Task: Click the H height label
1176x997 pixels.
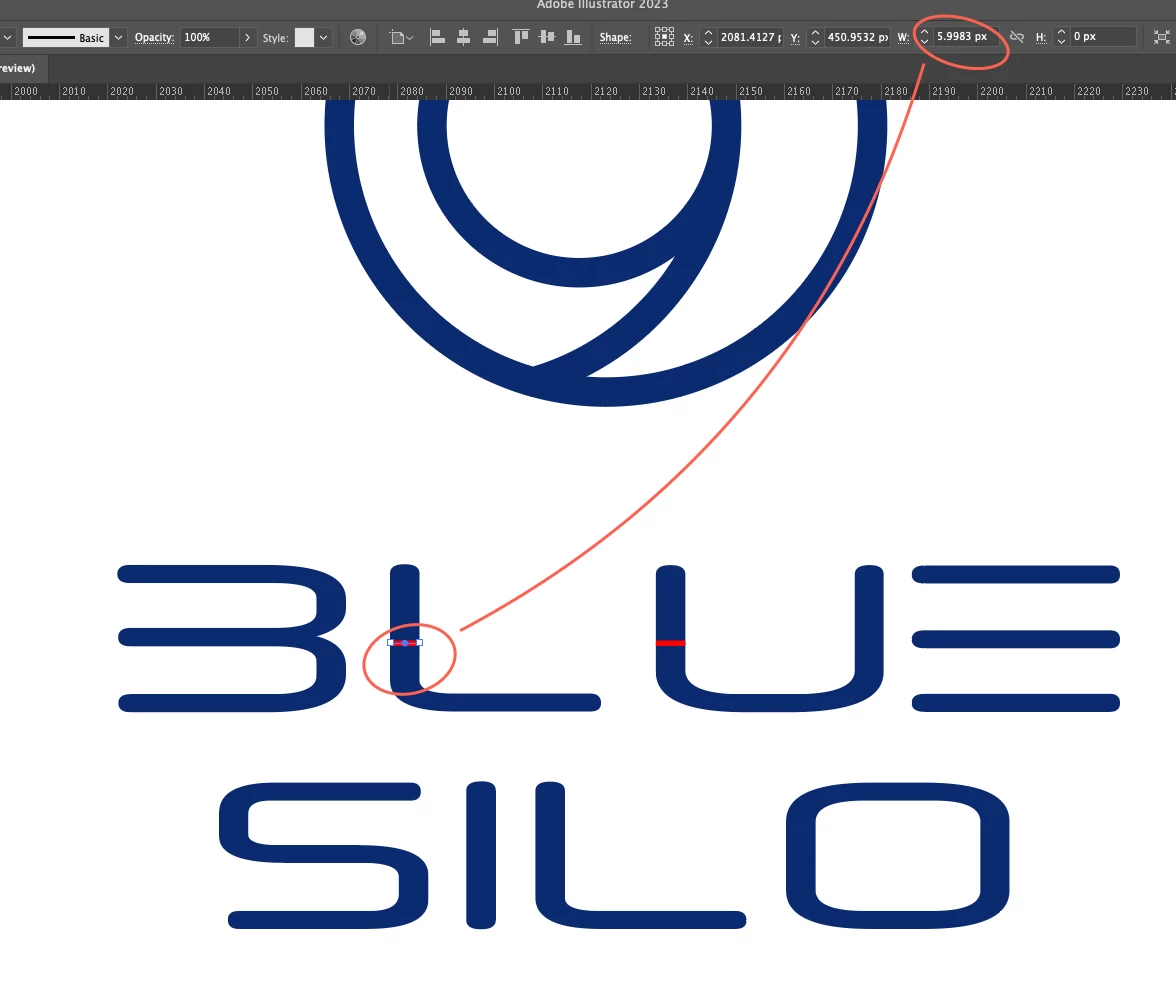Action: [x=1041, y=38]
